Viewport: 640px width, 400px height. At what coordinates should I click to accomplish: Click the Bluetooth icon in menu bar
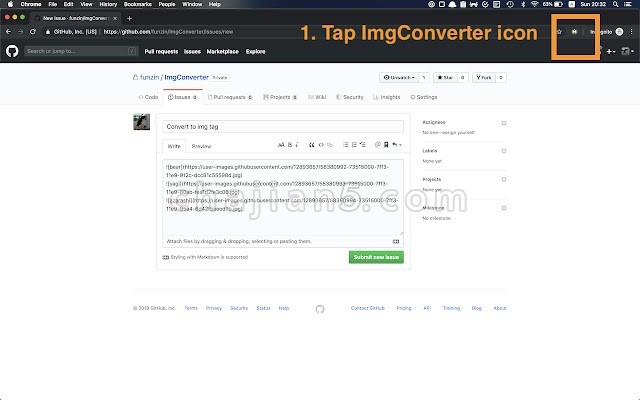(523, 4)
